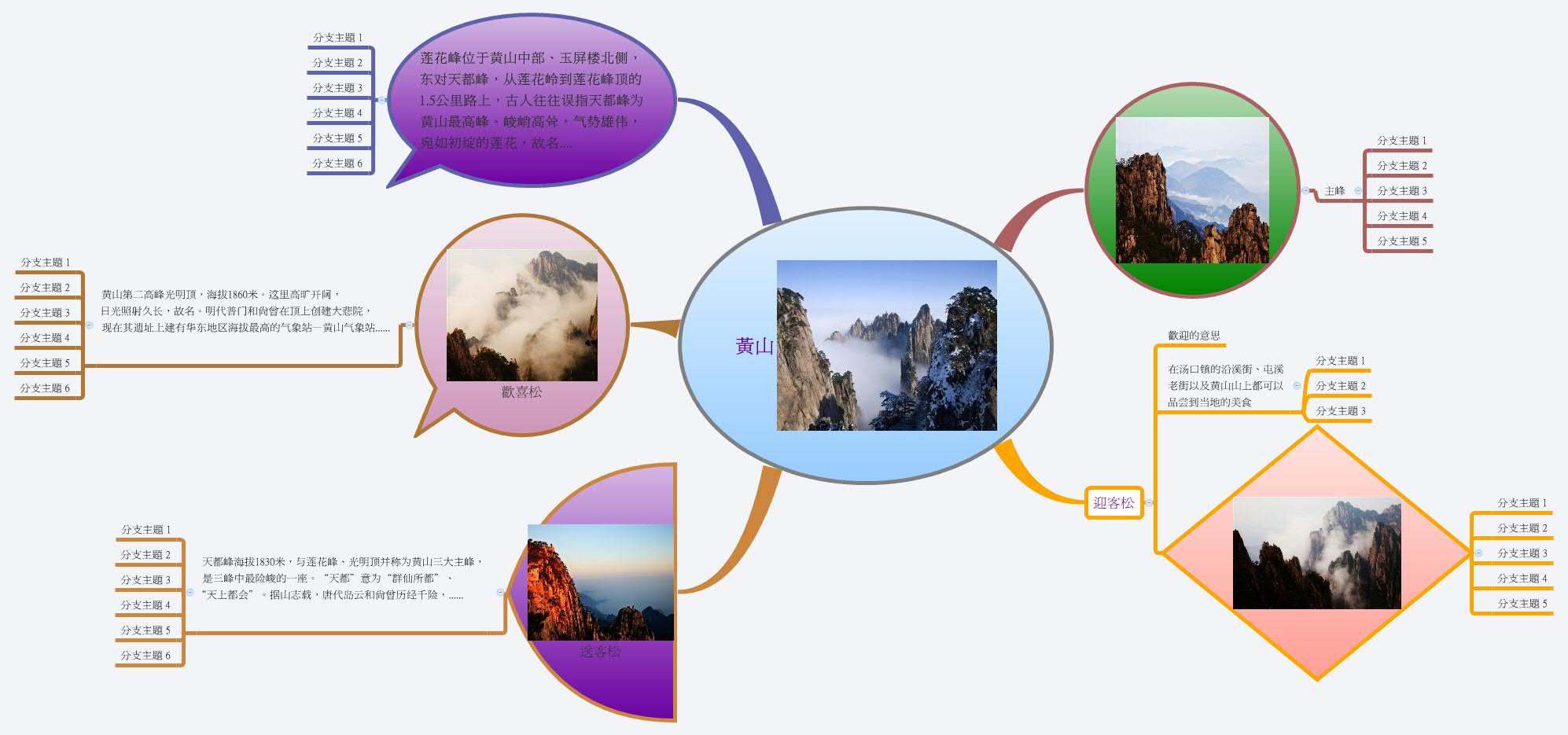Collapse the 歡喜松 bubble's branch
This screenshot has height=735, width=1568.
409,325
